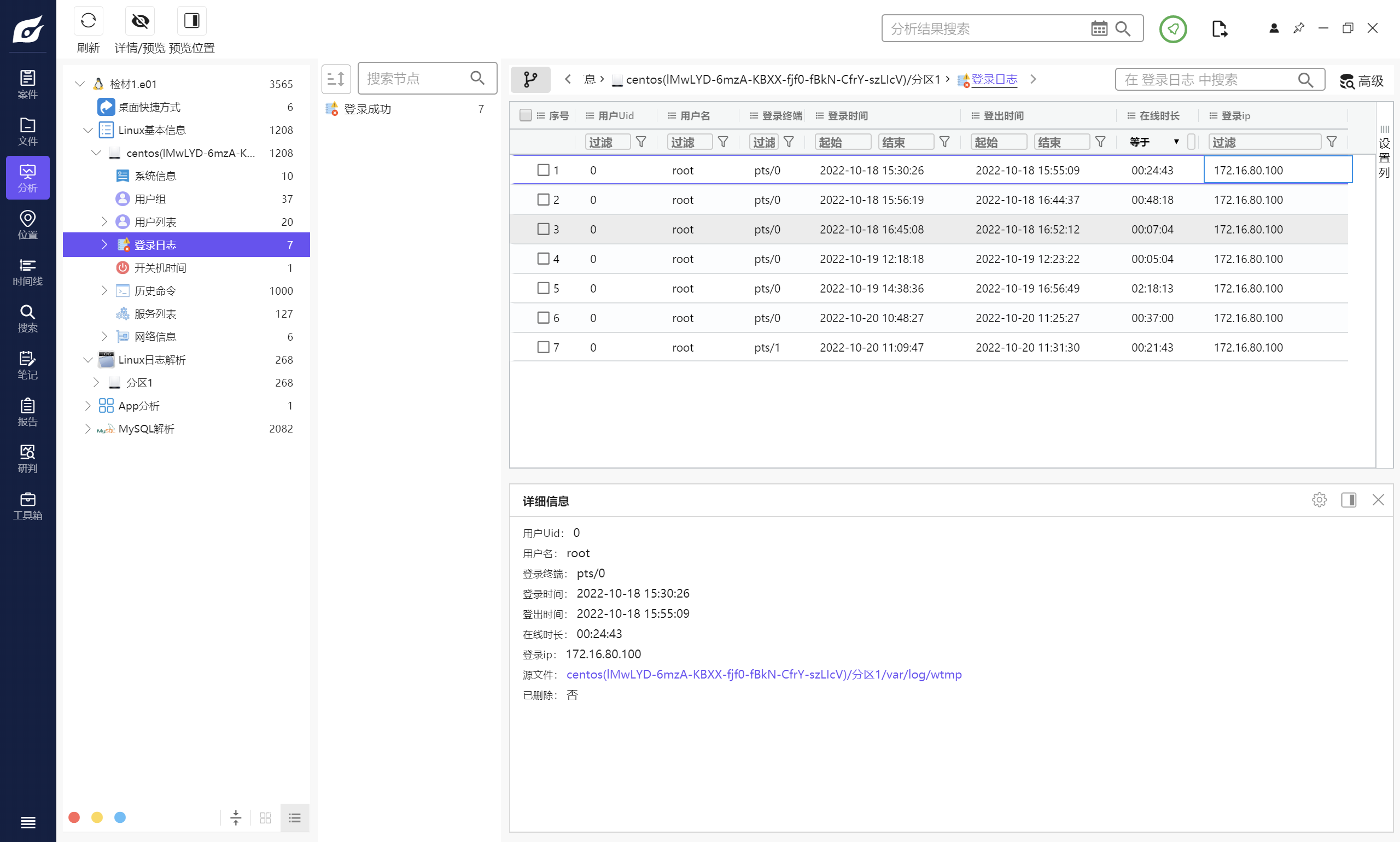Viewport: 1400px width, 842px height.
Task: Select the 系统信息 tree item
Action: click(x=155, y=176)
